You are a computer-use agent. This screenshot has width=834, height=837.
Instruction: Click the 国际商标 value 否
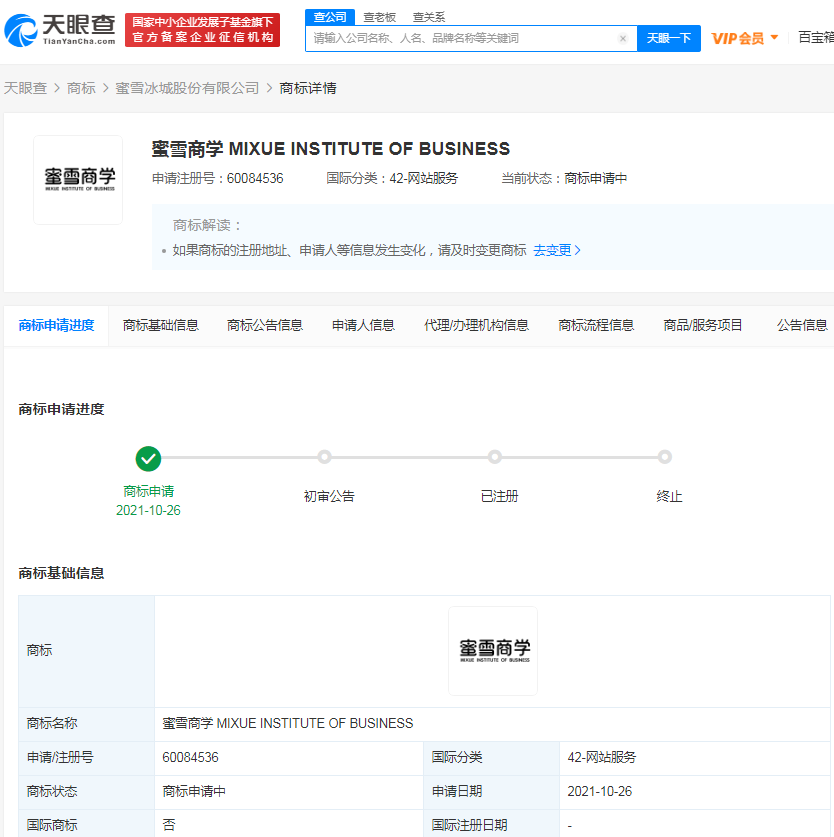click(169, 825)
